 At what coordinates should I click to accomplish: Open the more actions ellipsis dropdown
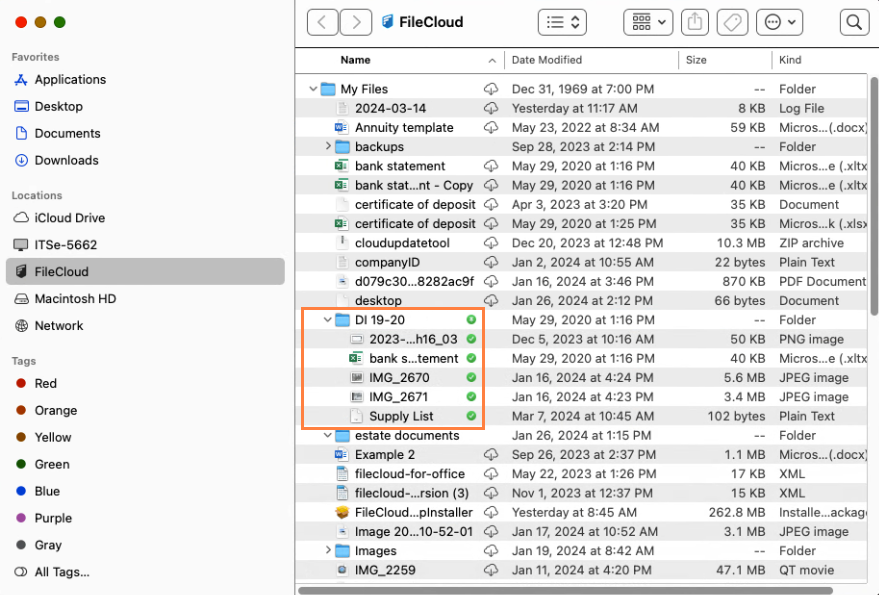click(x=780, y=22)
